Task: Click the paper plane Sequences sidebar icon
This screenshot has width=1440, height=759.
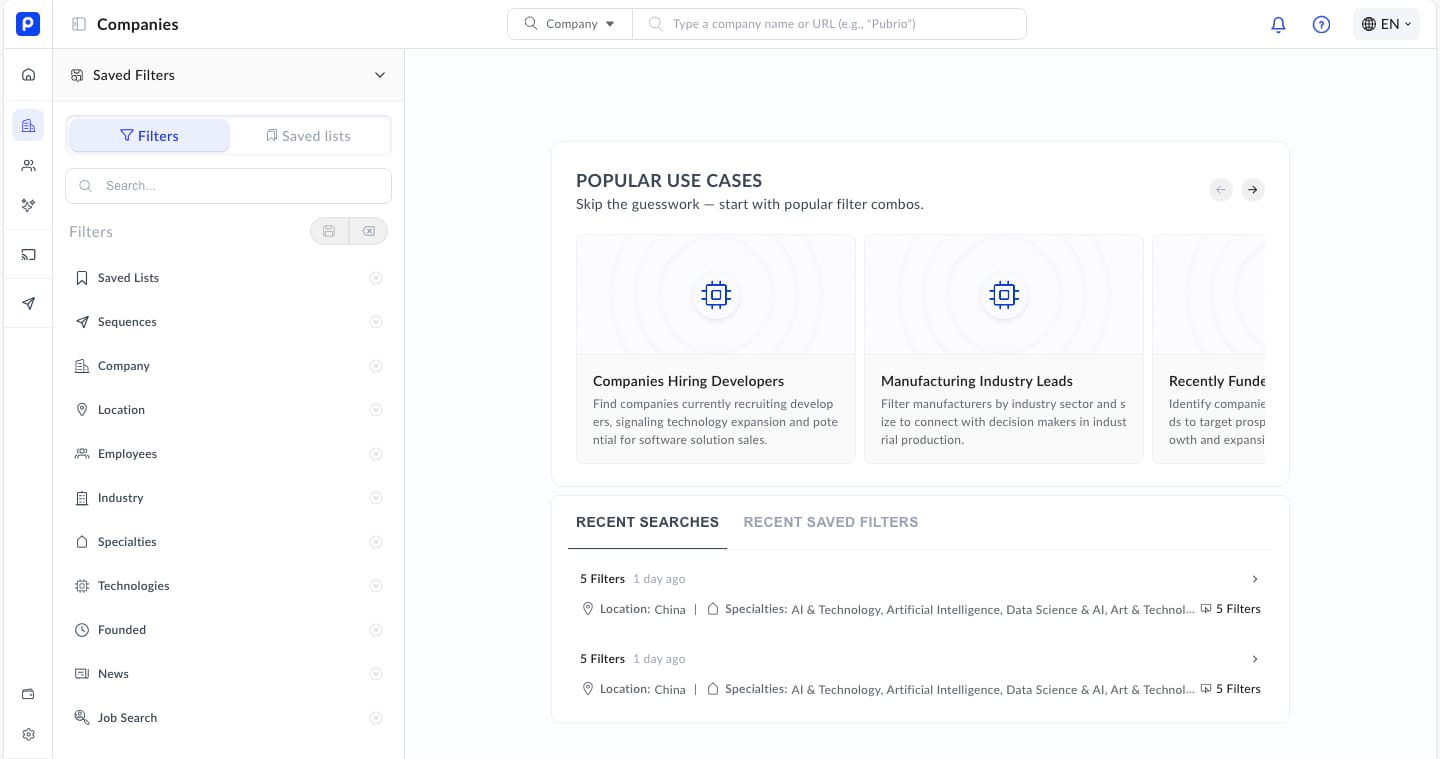Action: pyautogui.click(x=28, y=304)
